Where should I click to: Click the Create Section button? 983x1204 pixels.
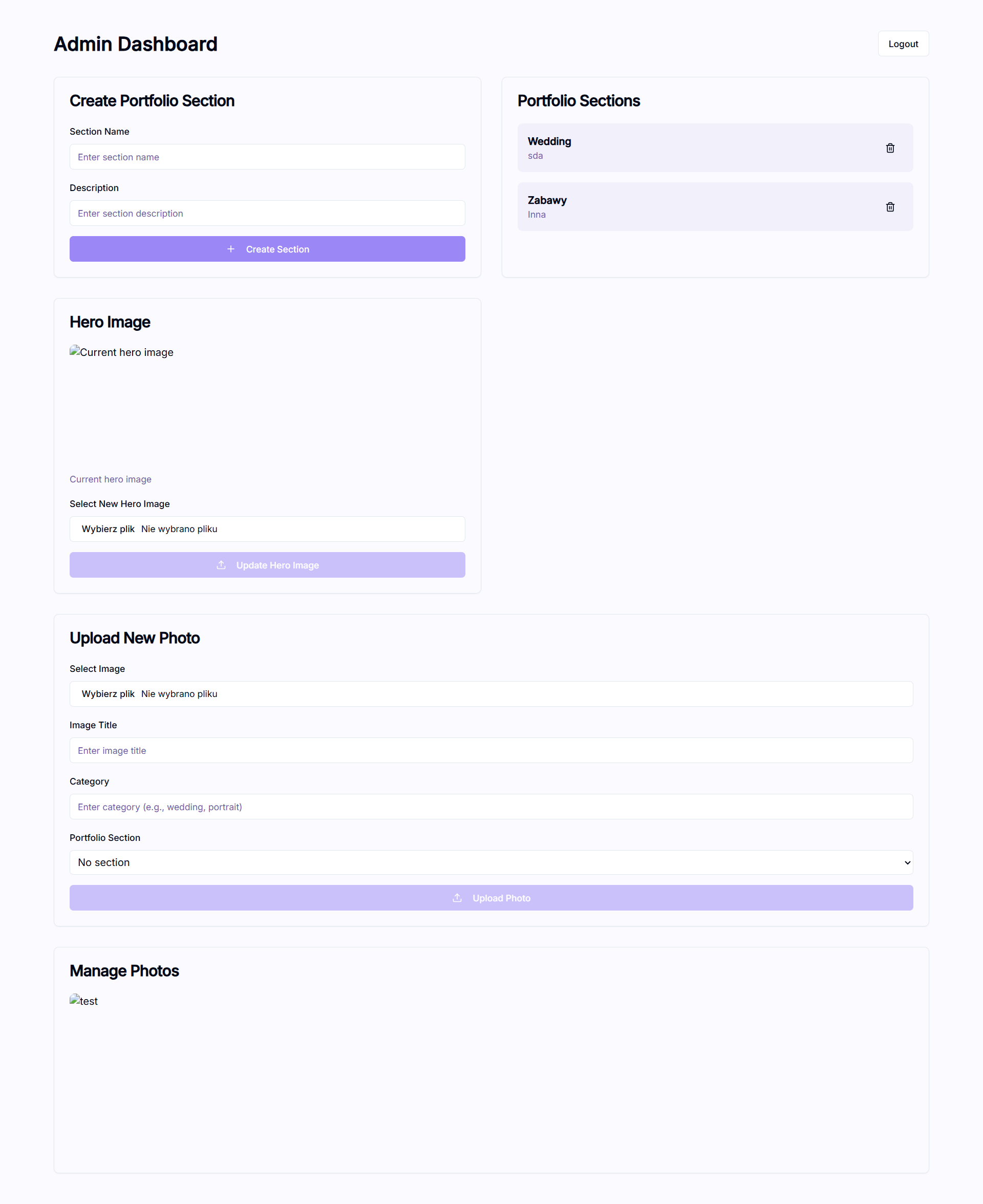(x=267, y=249)
